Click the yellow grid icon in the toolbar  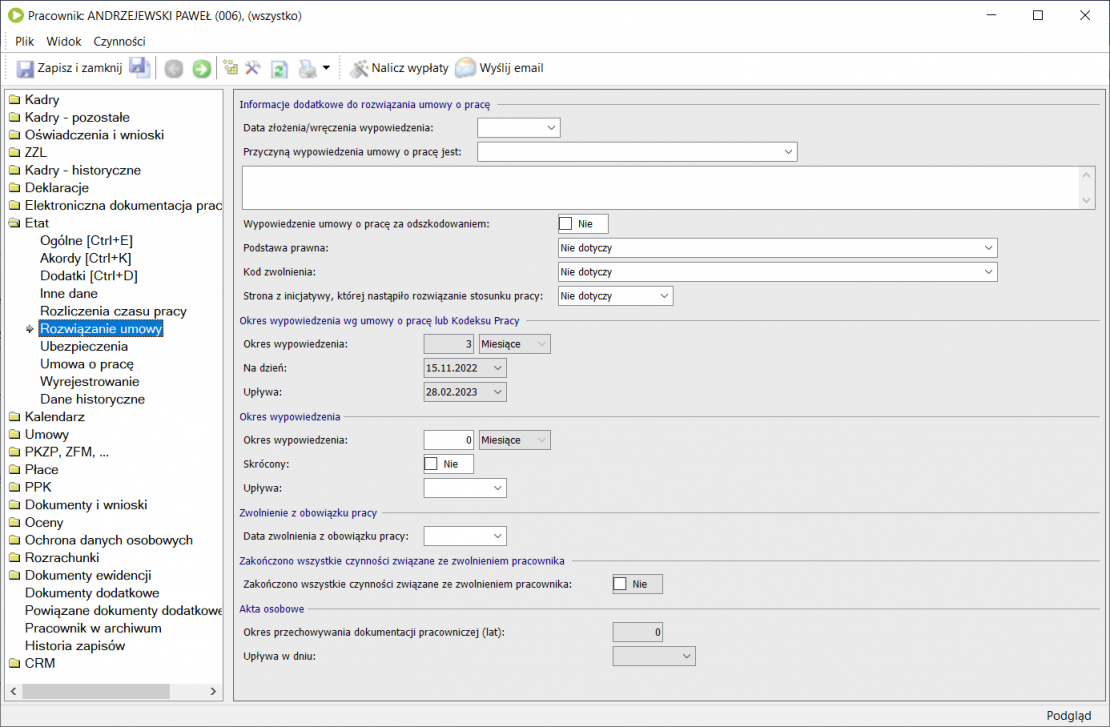(230, 68)
